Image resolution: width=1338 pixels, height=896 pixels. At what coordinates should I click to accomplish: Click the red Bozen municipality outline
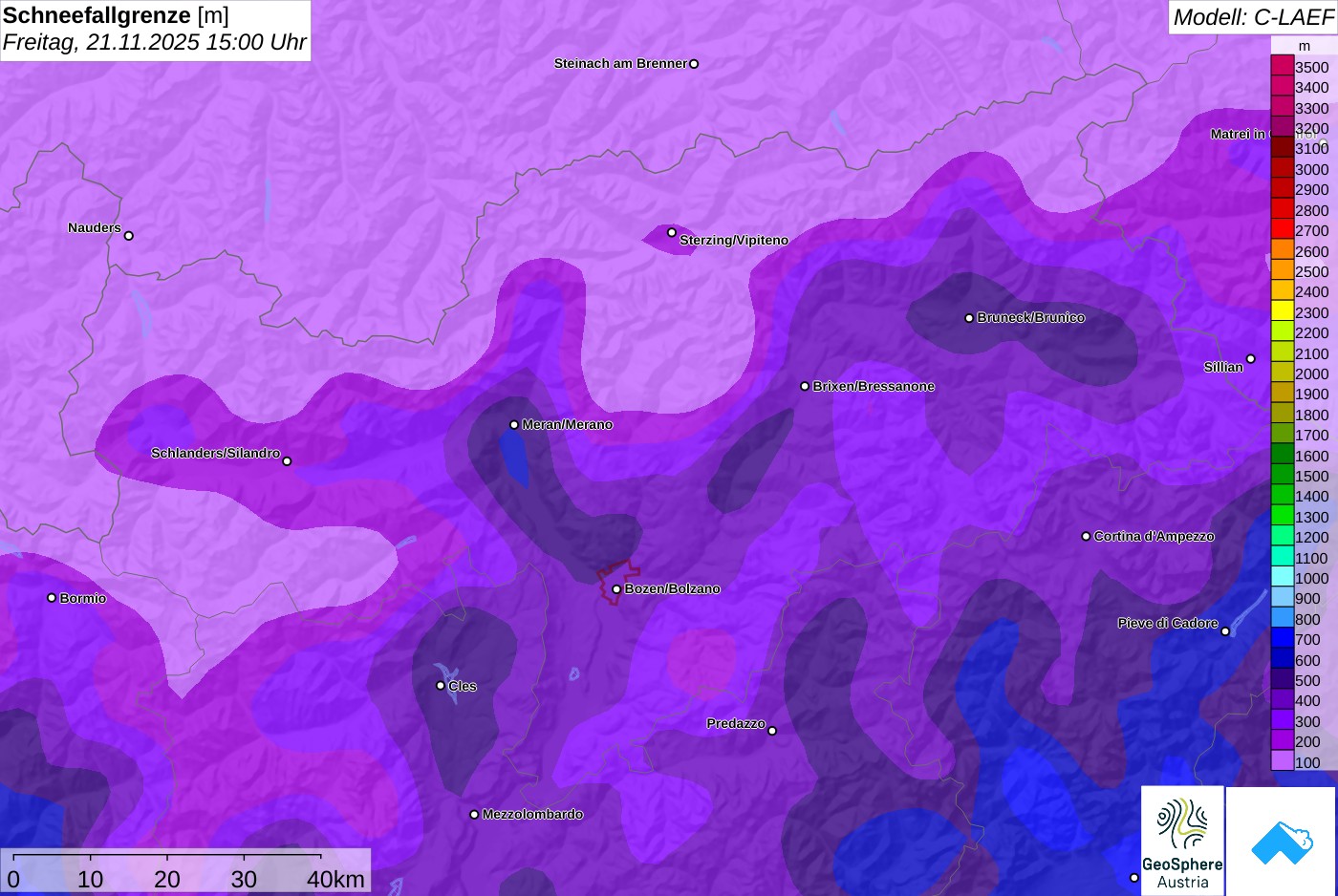[x=619, y=581]
